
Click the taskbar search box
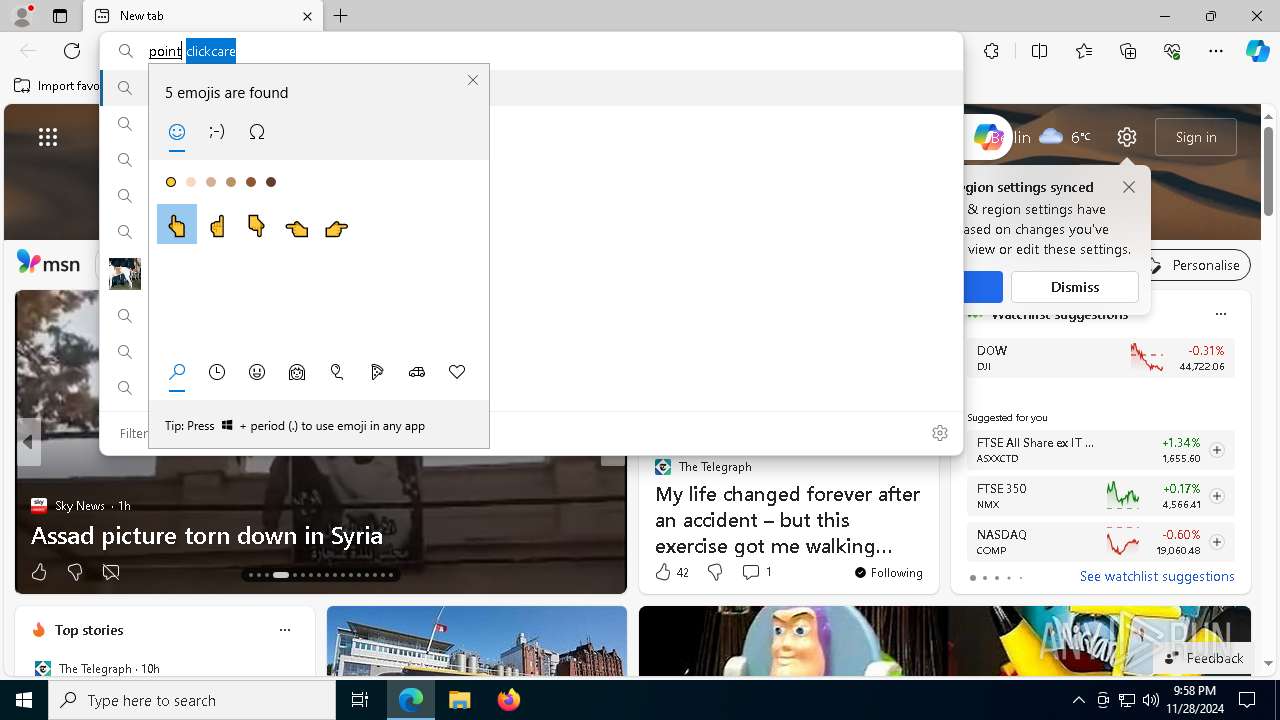[192, 700]
